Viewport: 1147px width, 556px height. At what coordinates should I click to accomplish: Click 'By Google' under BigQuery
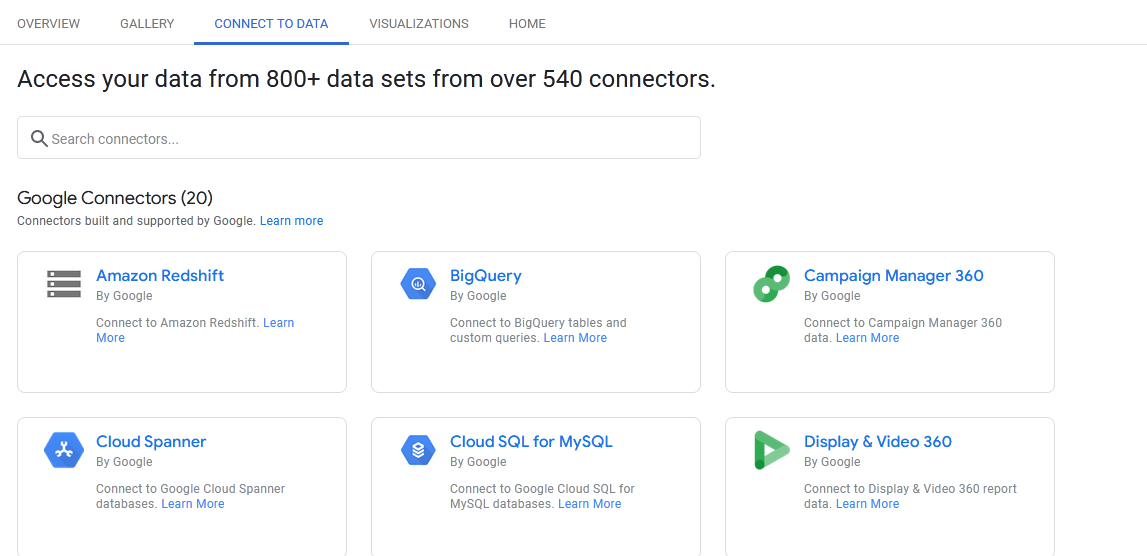(x=478, y=296)
